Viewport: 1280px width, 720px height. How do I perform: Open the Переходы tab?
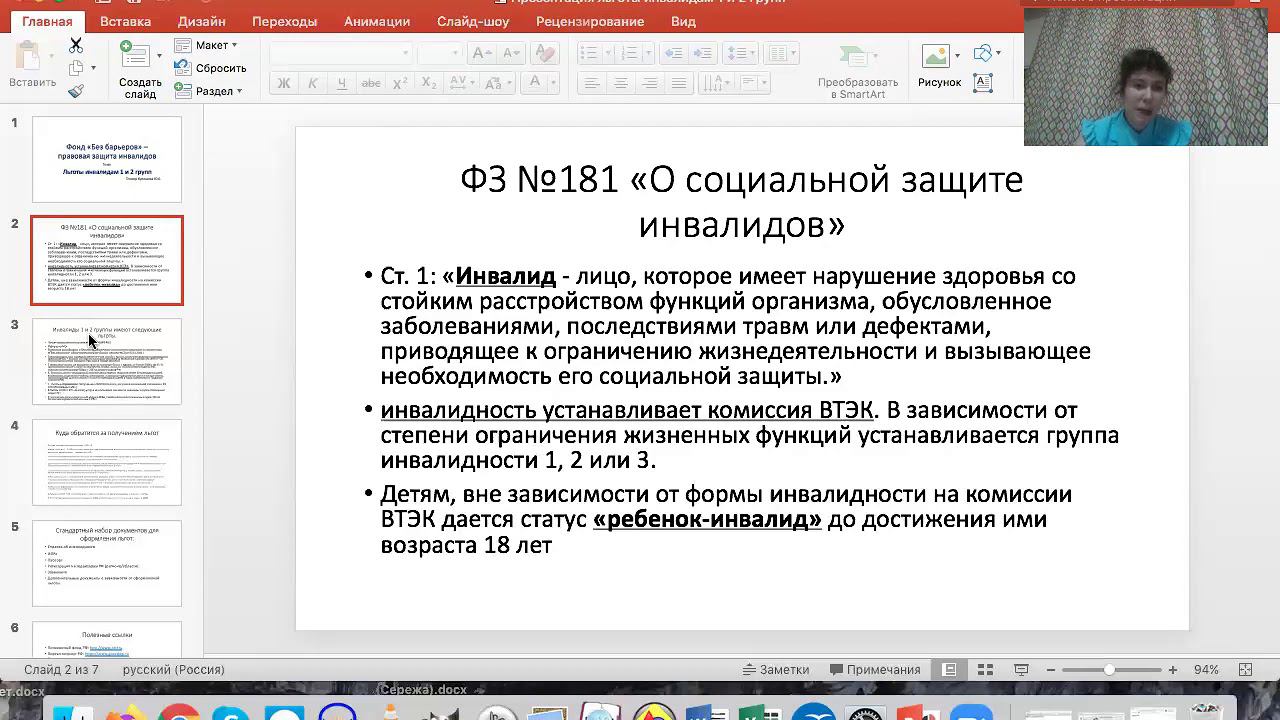tap(285, 21)
